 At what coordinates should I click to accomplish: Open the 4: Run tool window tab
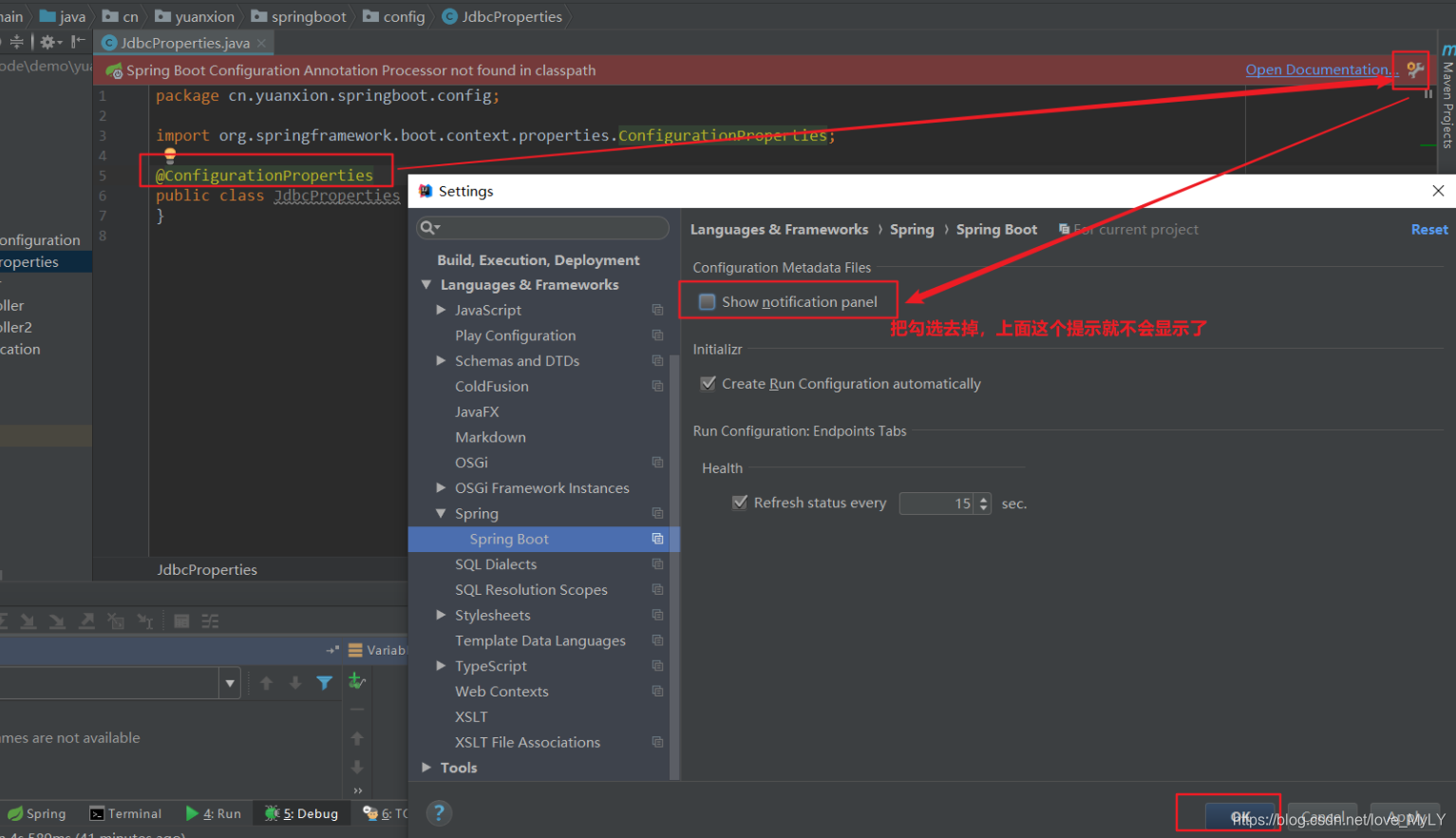(x=214, y=814)
